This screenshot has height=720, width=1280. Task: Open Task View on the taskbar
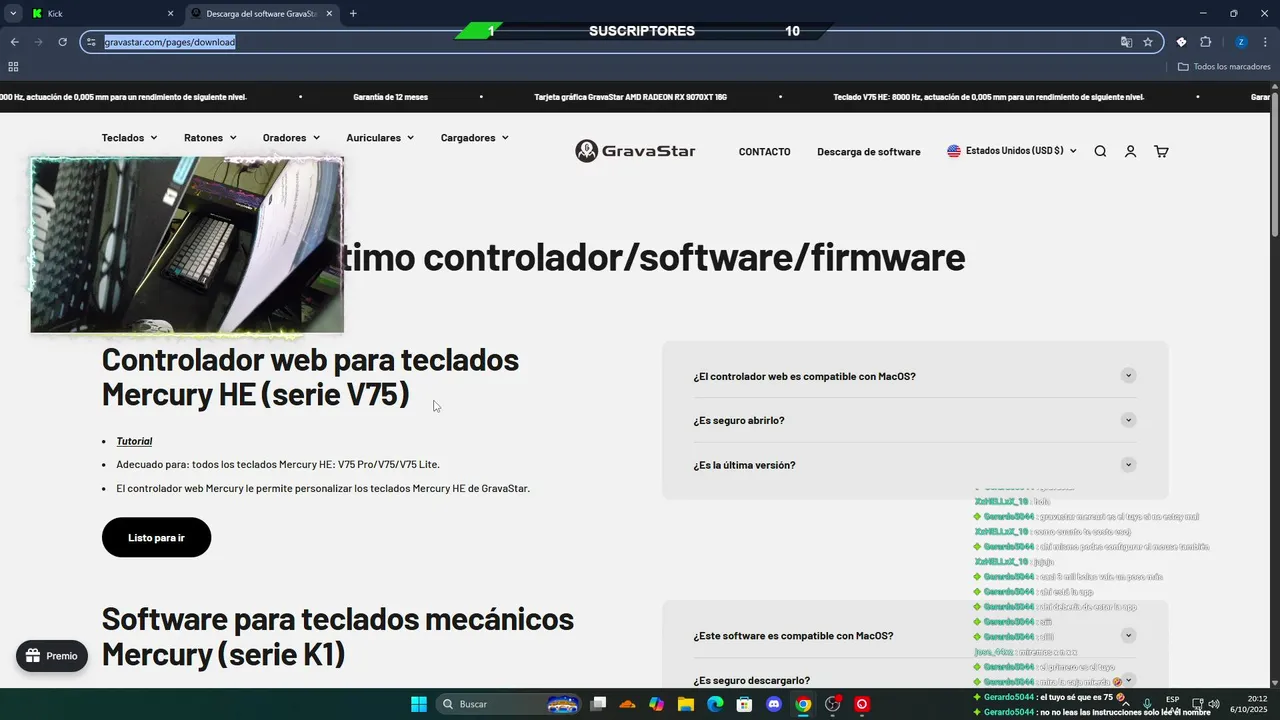pyautogui.click(x=598, y=704)
